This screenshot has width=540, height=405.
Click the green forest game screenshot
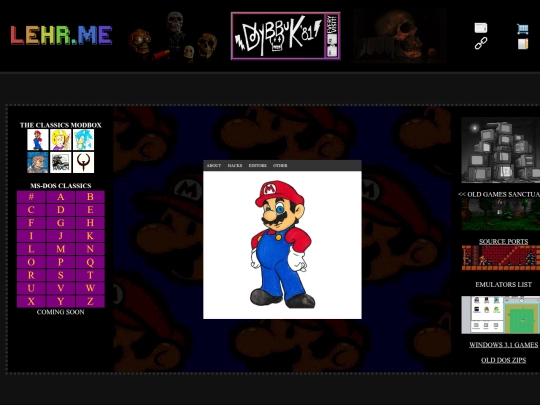501,215
